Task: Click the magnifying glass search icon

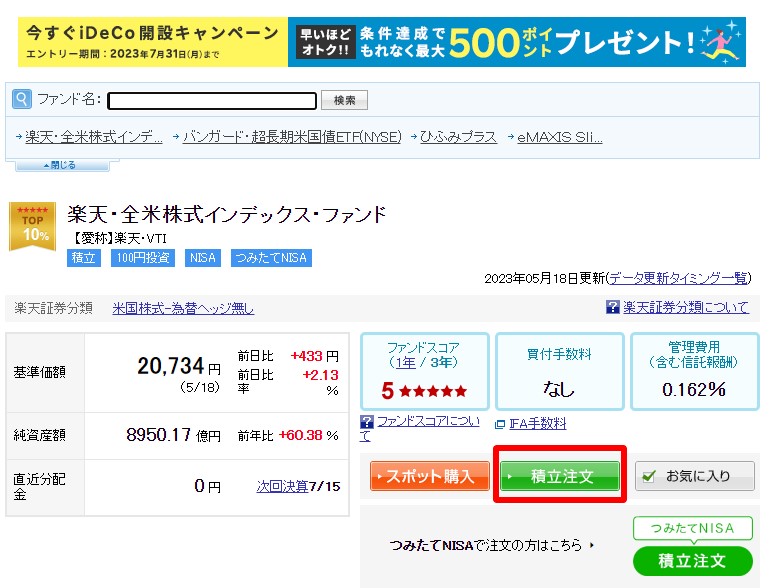Action: (22, 99)
